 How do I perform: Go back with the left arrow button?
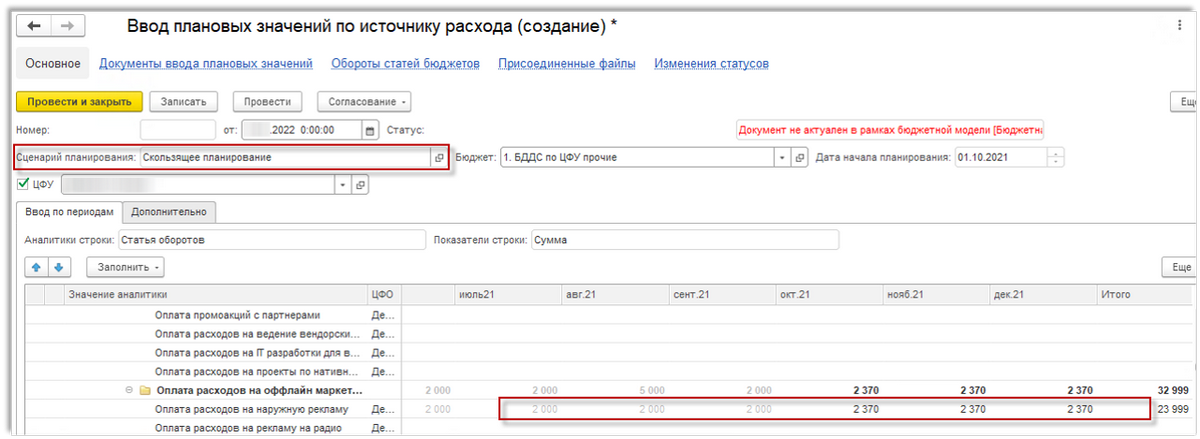[x=36, y=25]
